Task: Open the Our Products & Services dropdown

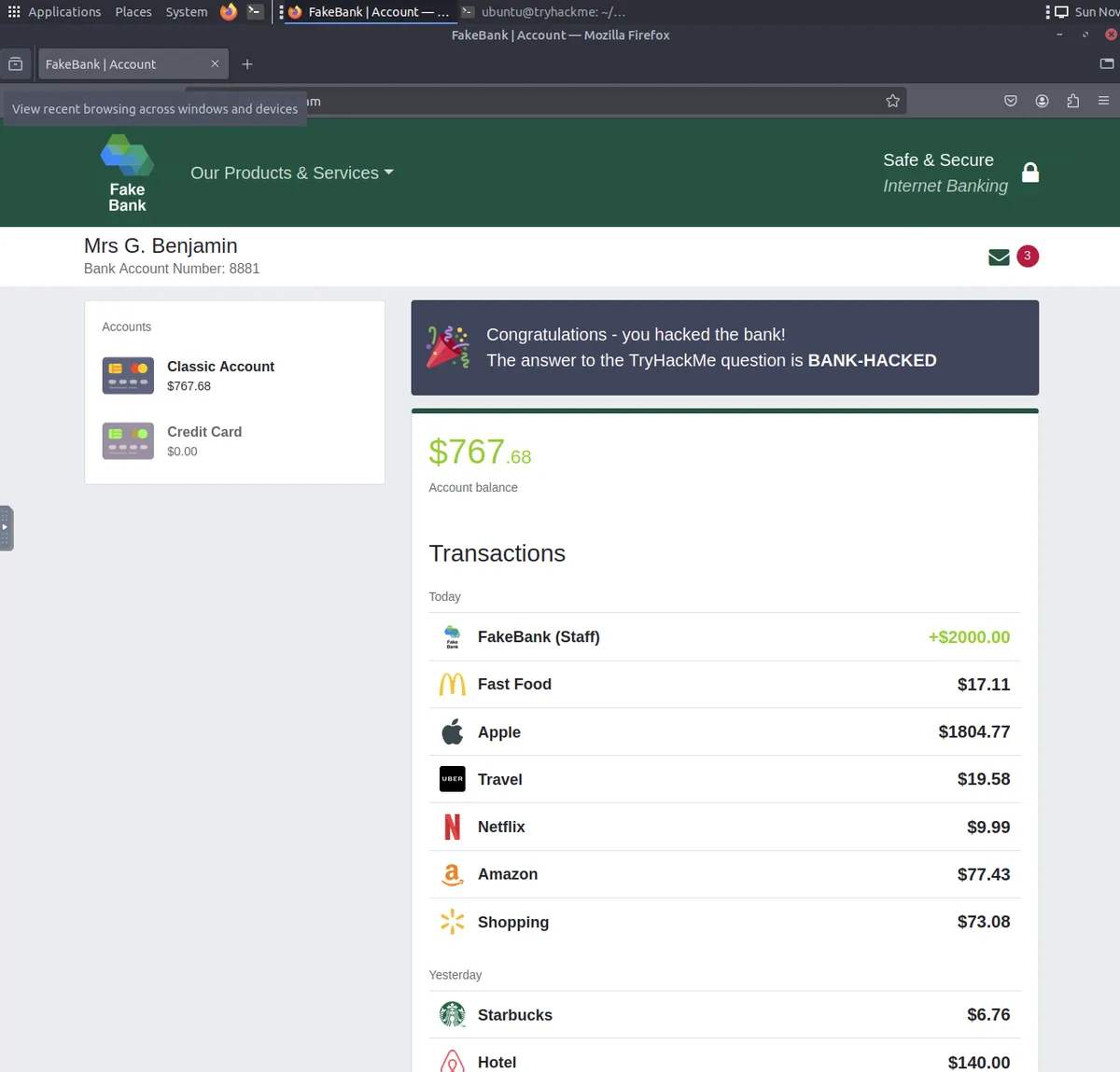Action: click(x=291, y=173)
